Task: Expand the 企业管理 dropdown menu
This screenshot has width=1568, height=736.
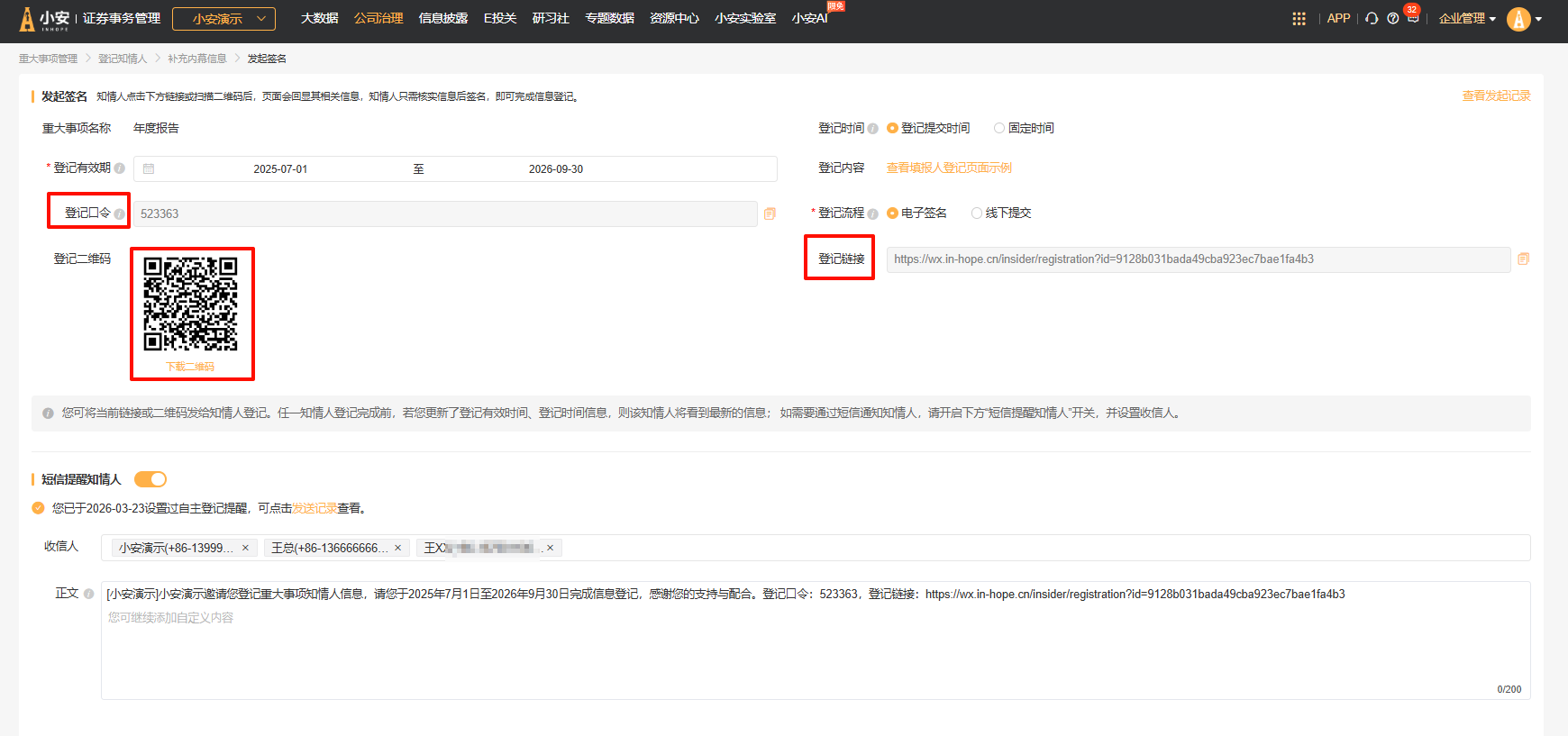Action: pyautogui.click(x=1467, y=19)
